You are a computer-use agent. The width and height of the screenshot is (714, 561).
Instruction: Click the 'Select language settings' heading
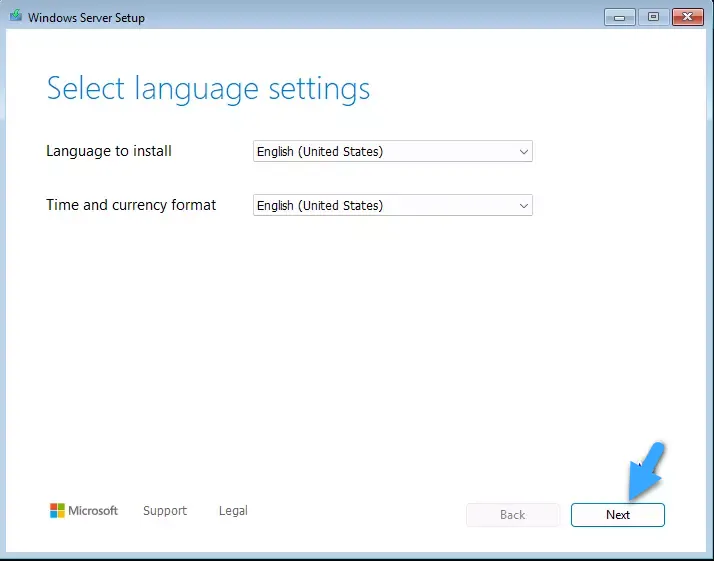(208, 89)
